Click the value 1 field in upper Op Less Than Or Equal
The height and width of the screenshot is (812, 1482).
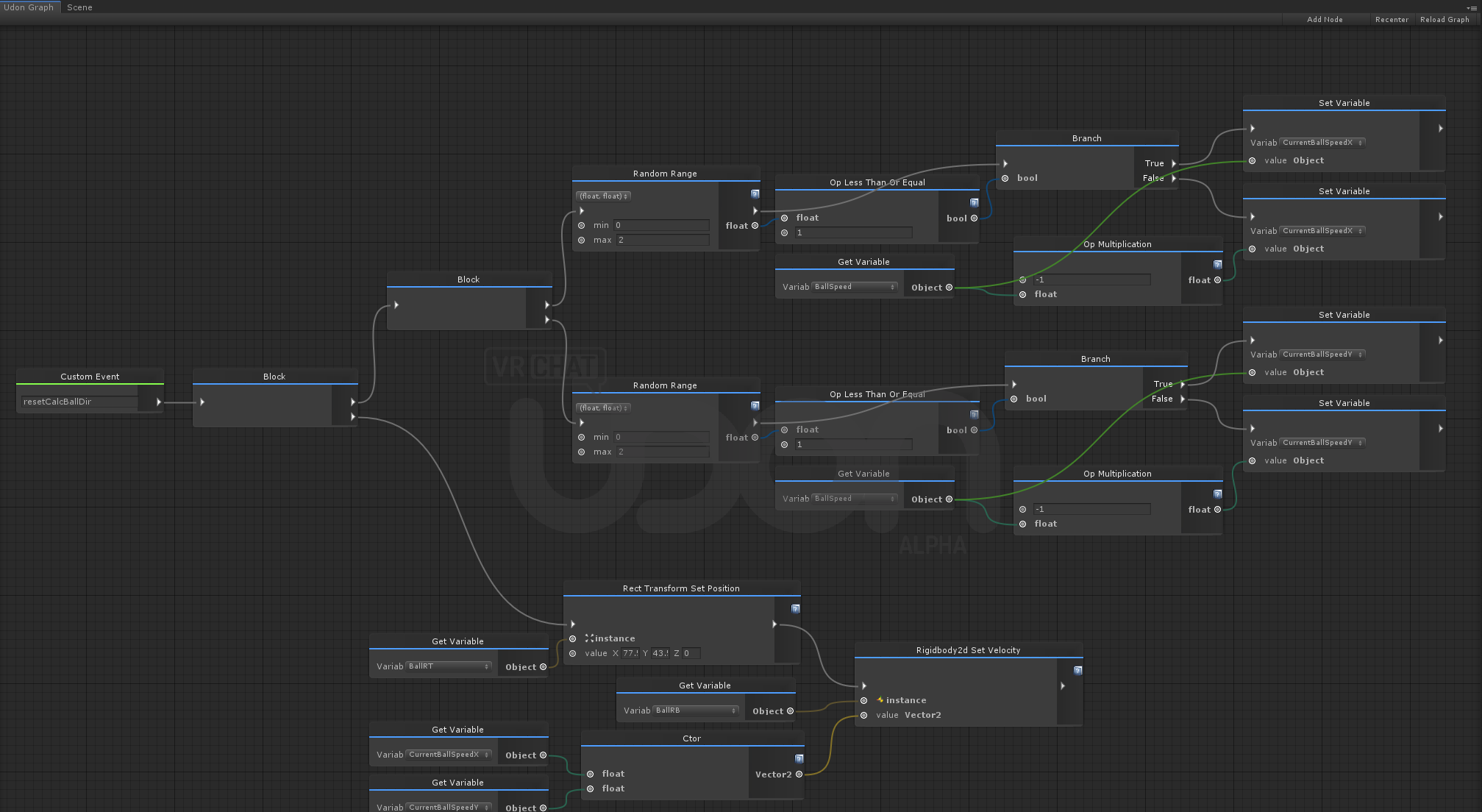click(x=853, y=232)
